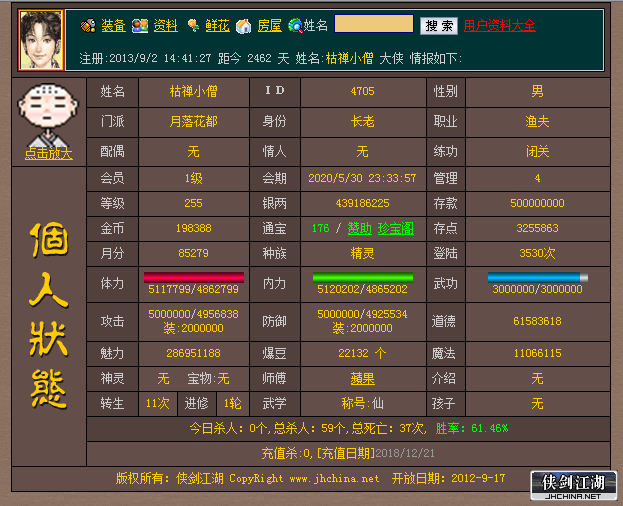Open 用户资料大全 link

click(x=499, y=26)
